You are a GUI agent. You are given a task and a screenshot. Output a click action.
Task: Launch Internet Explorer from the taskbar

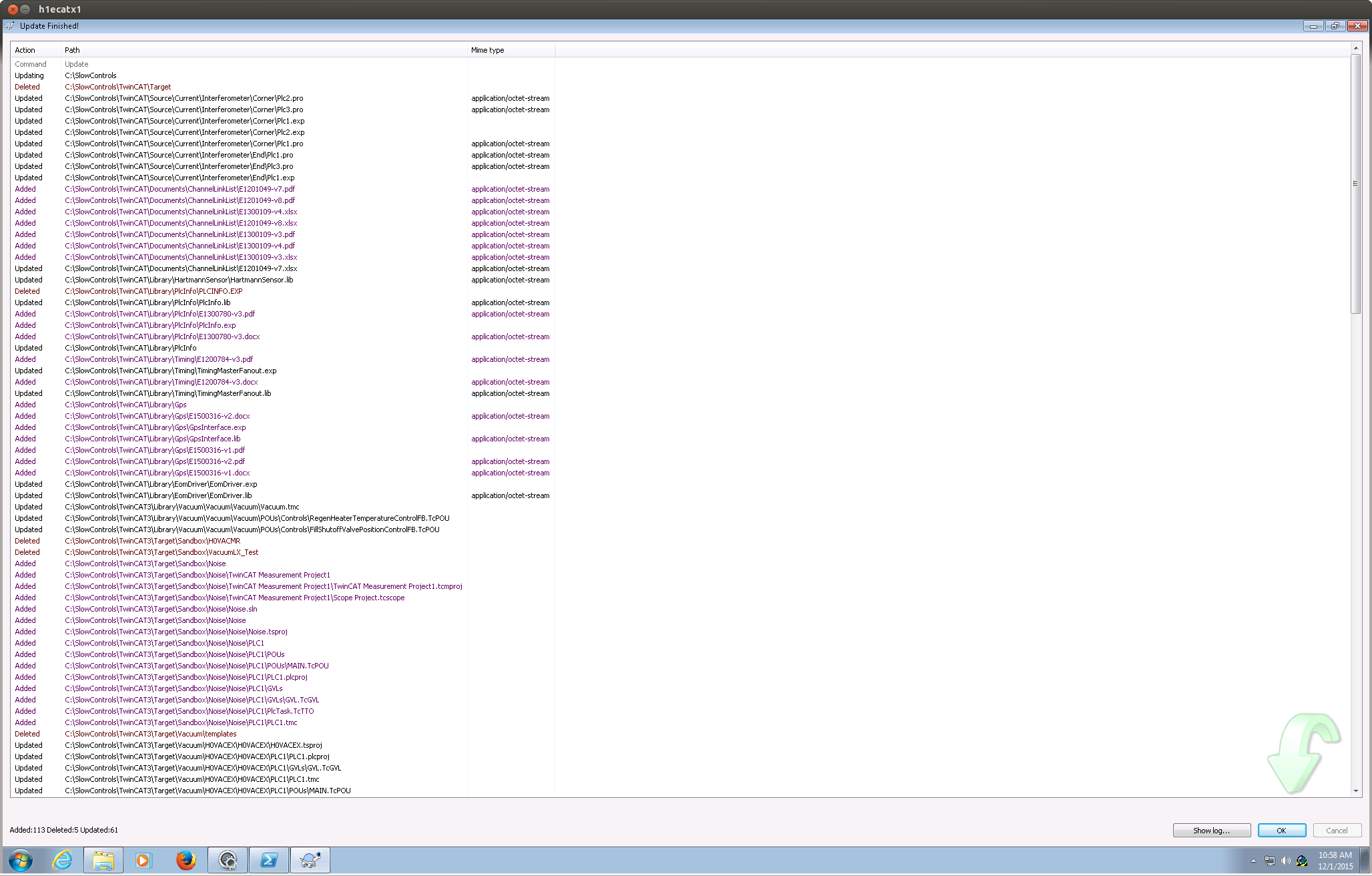click(62, 861)
